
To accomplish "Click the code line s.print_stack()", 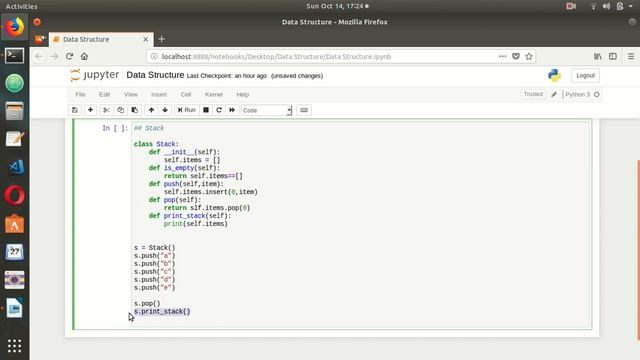I will tap(162, 311).
